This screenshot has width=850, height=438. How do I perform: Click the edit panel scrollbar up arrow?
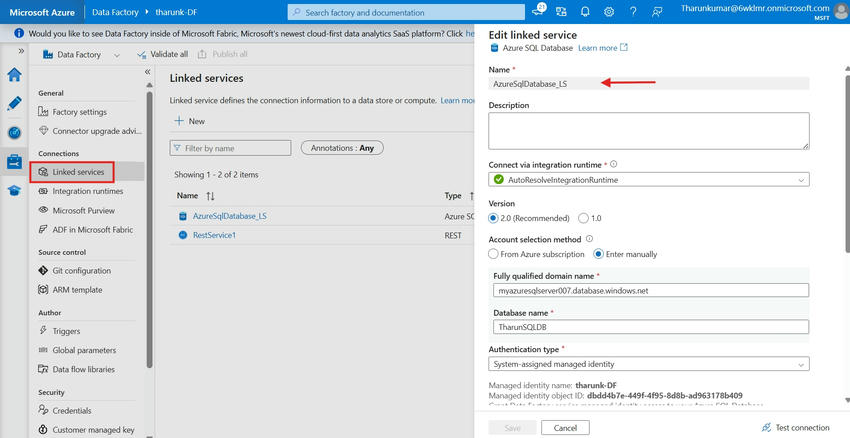coord(846,69)
